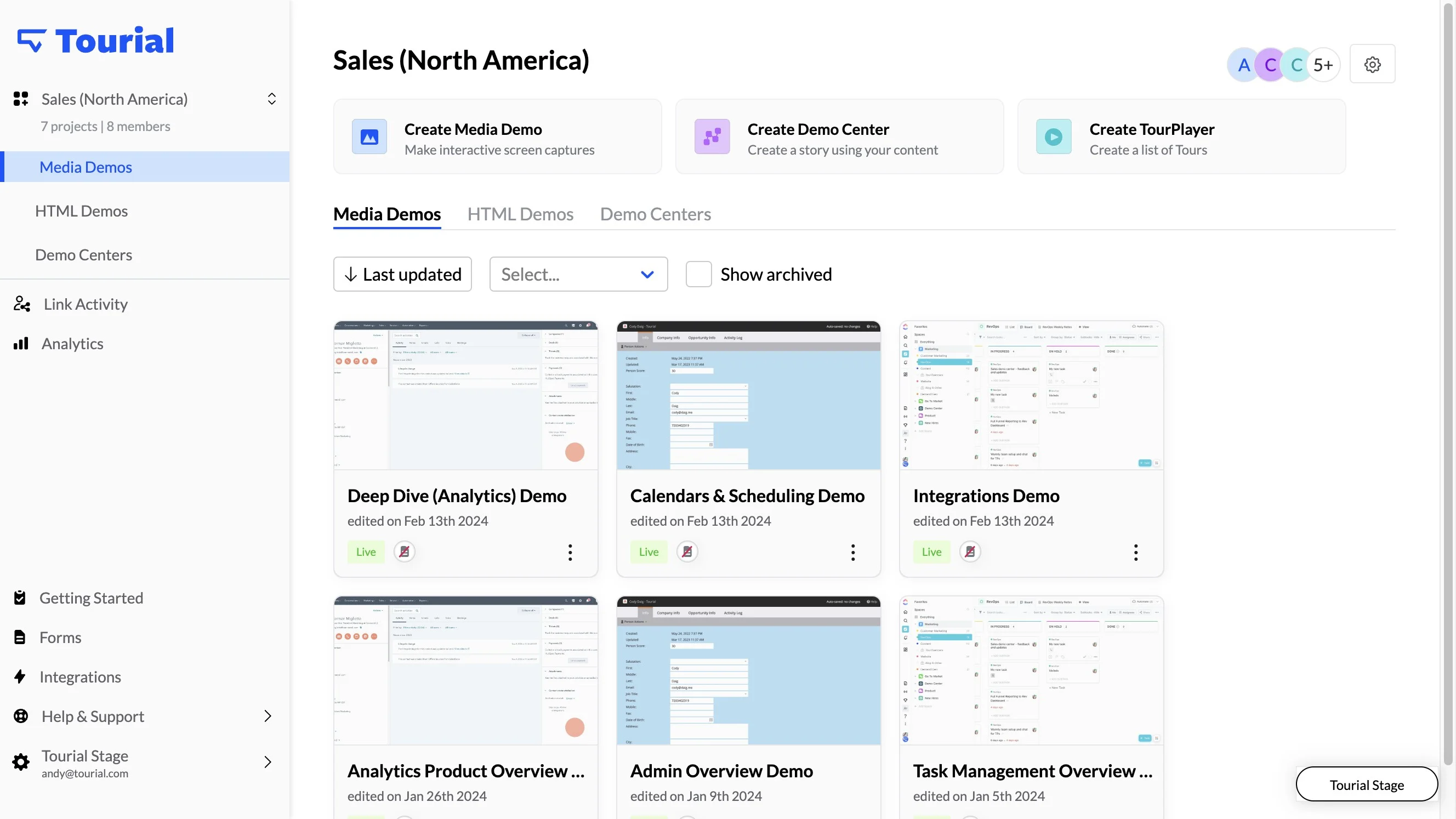The width and height of the screenshot is (1456, 819).
Task: Switch to the HTML Demos tab
Action: 521,214
